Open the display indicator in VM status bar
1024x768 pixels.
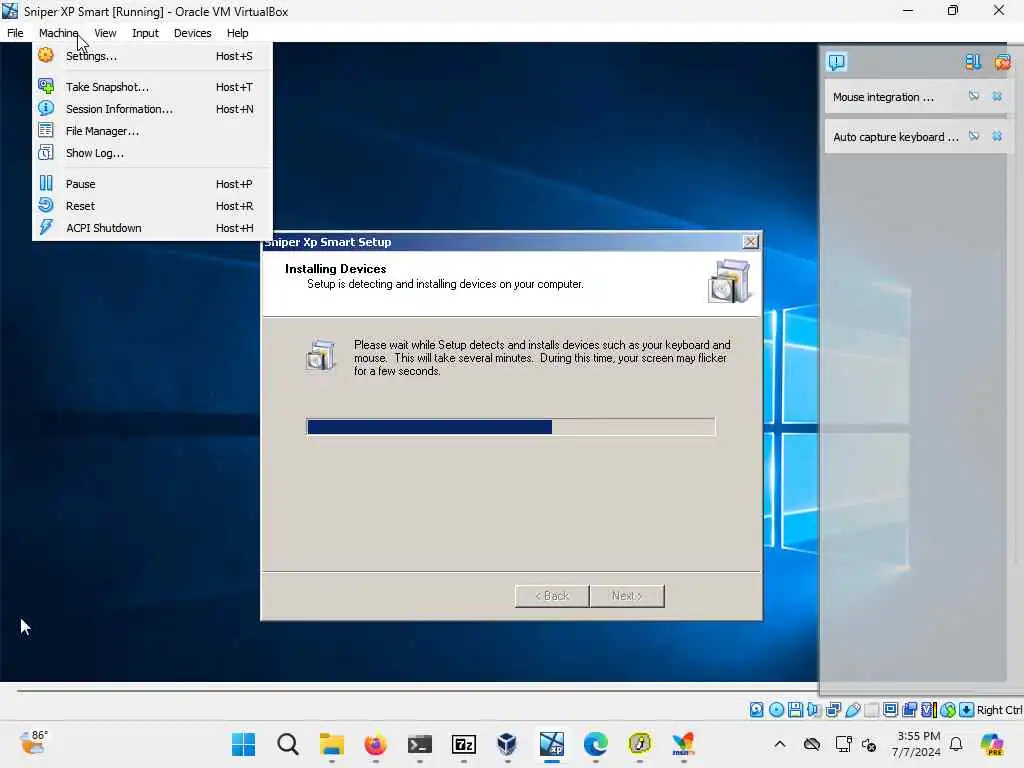click(x=890, y=710)
